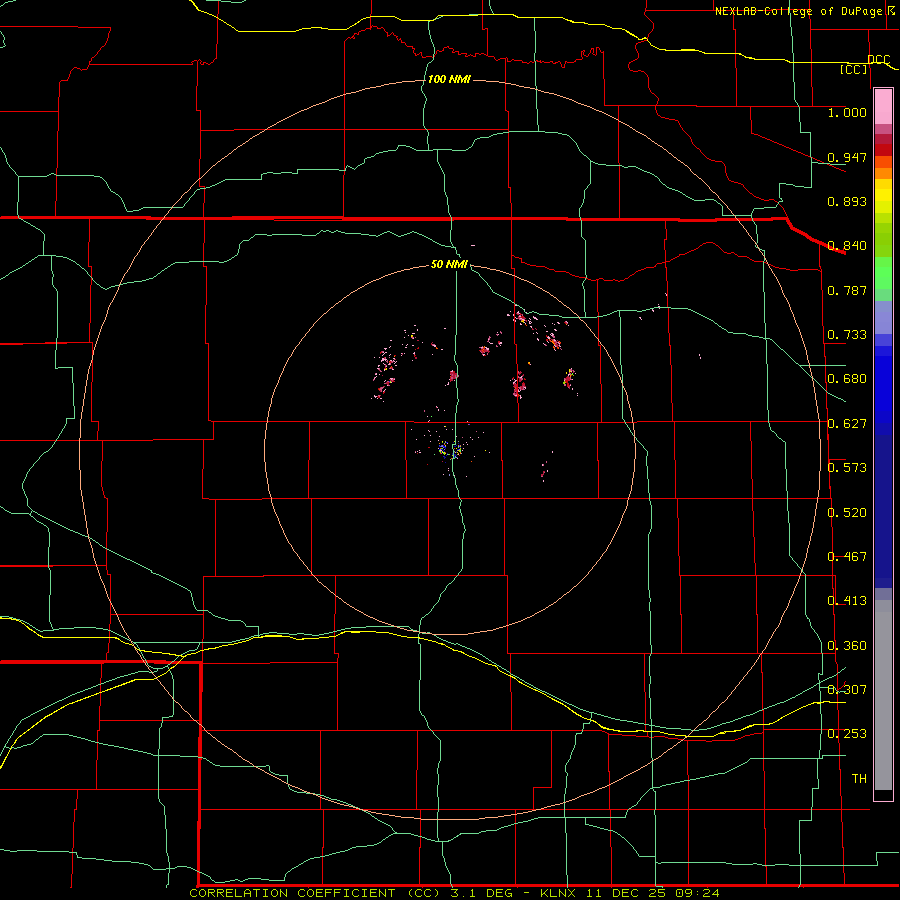Viewport: 900px width, 900px height.
Task: Click the 50 NMI range ring label
Action: tap(449, 264)
